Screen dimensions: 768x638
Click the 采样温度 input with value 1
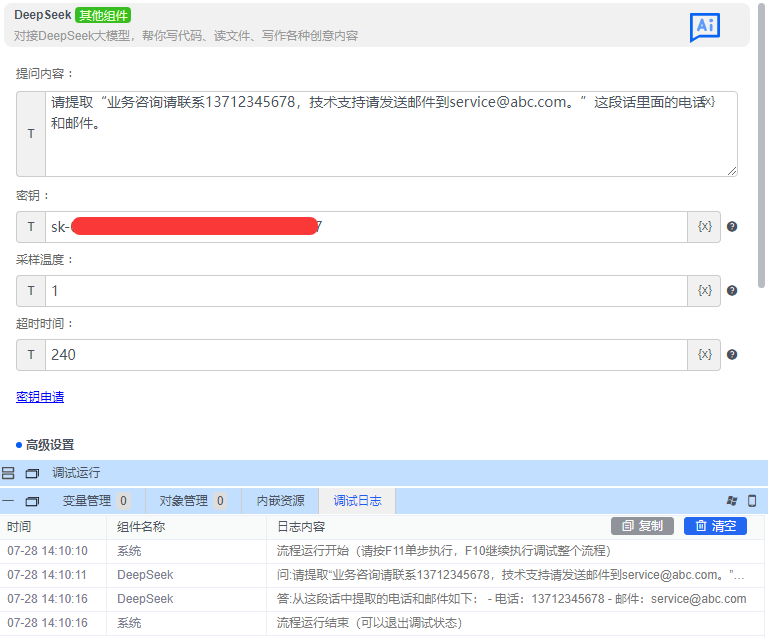click(x=366, y=291)
